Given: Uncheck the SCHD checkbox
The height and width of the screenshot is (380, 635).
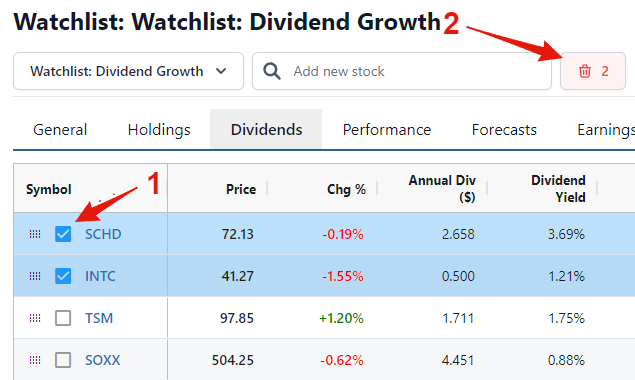Looking at the screenshot, I should pyautogui.click(x=63, y=234).
